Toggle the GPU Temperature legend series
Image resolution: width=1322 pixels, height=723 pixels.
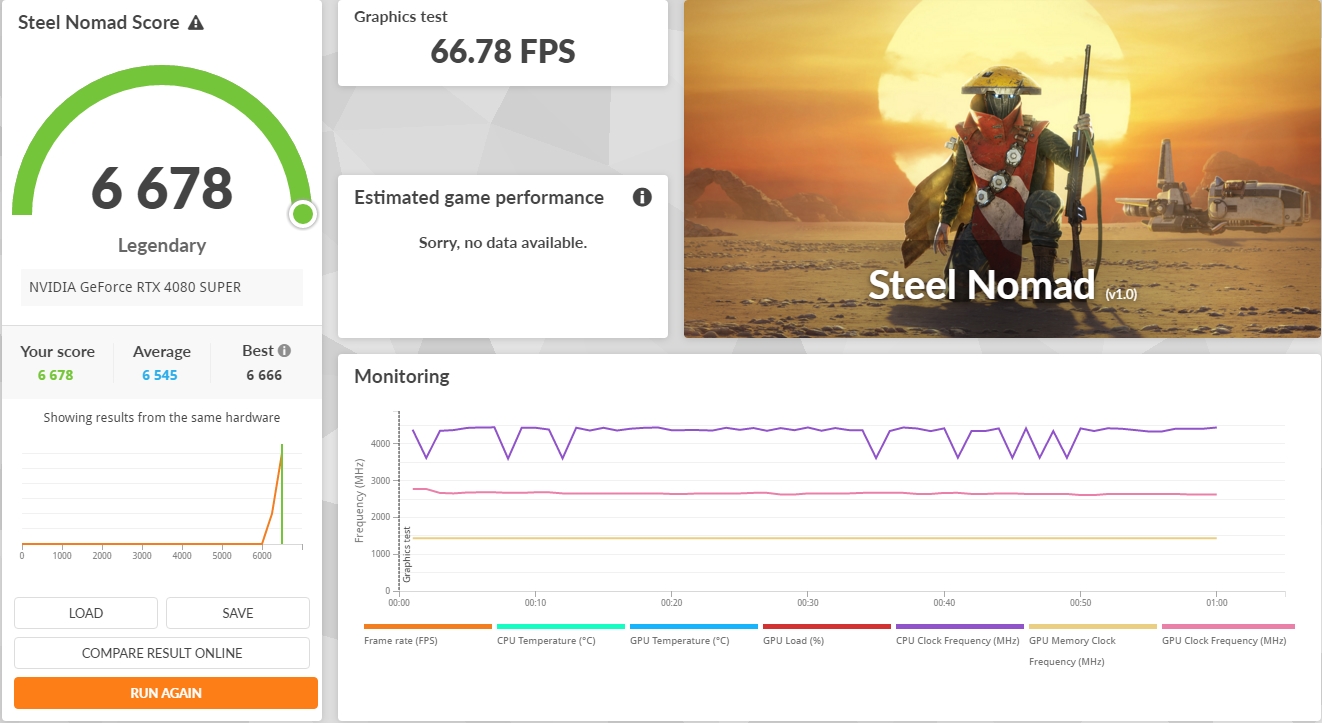(x=693, y=634)
